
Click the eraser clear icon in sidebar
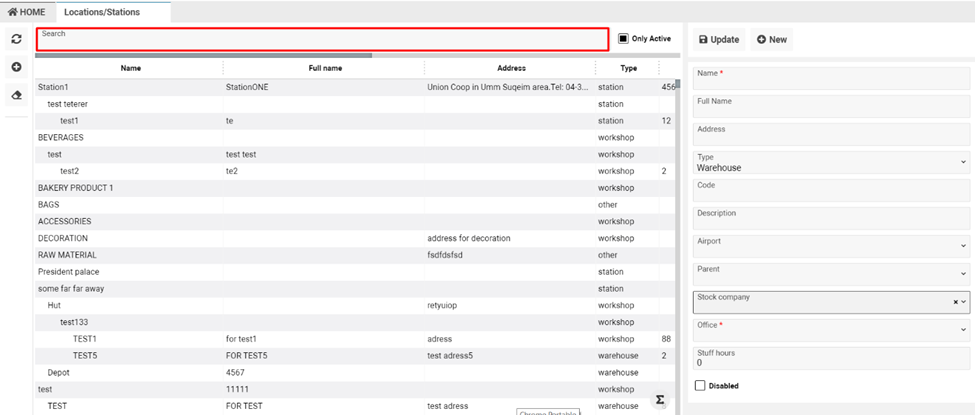tap(16, 95)
